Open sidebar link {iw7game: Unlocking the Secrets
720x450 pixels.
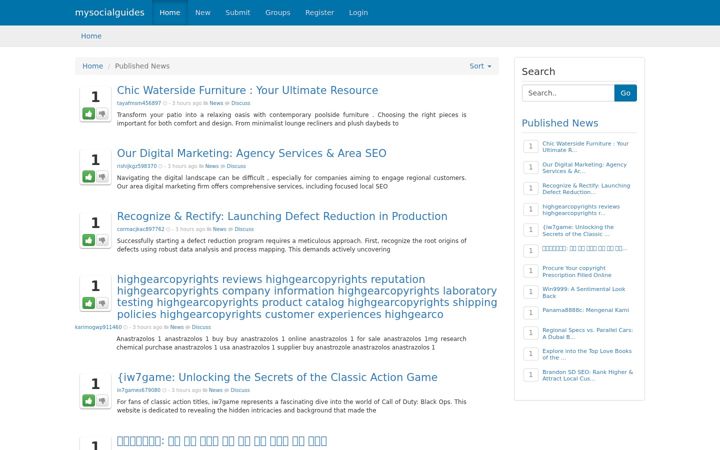coord(578,231)
